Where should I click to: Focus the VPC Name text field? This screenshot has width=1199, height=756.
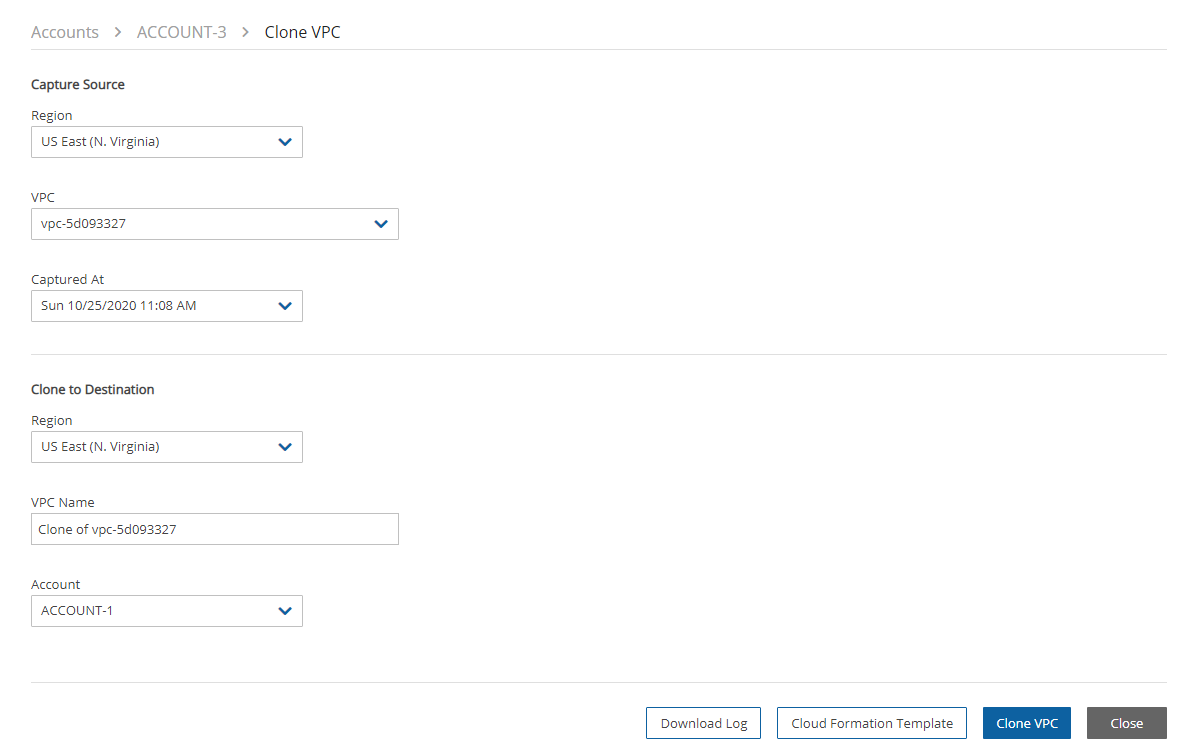pos(214,529)
